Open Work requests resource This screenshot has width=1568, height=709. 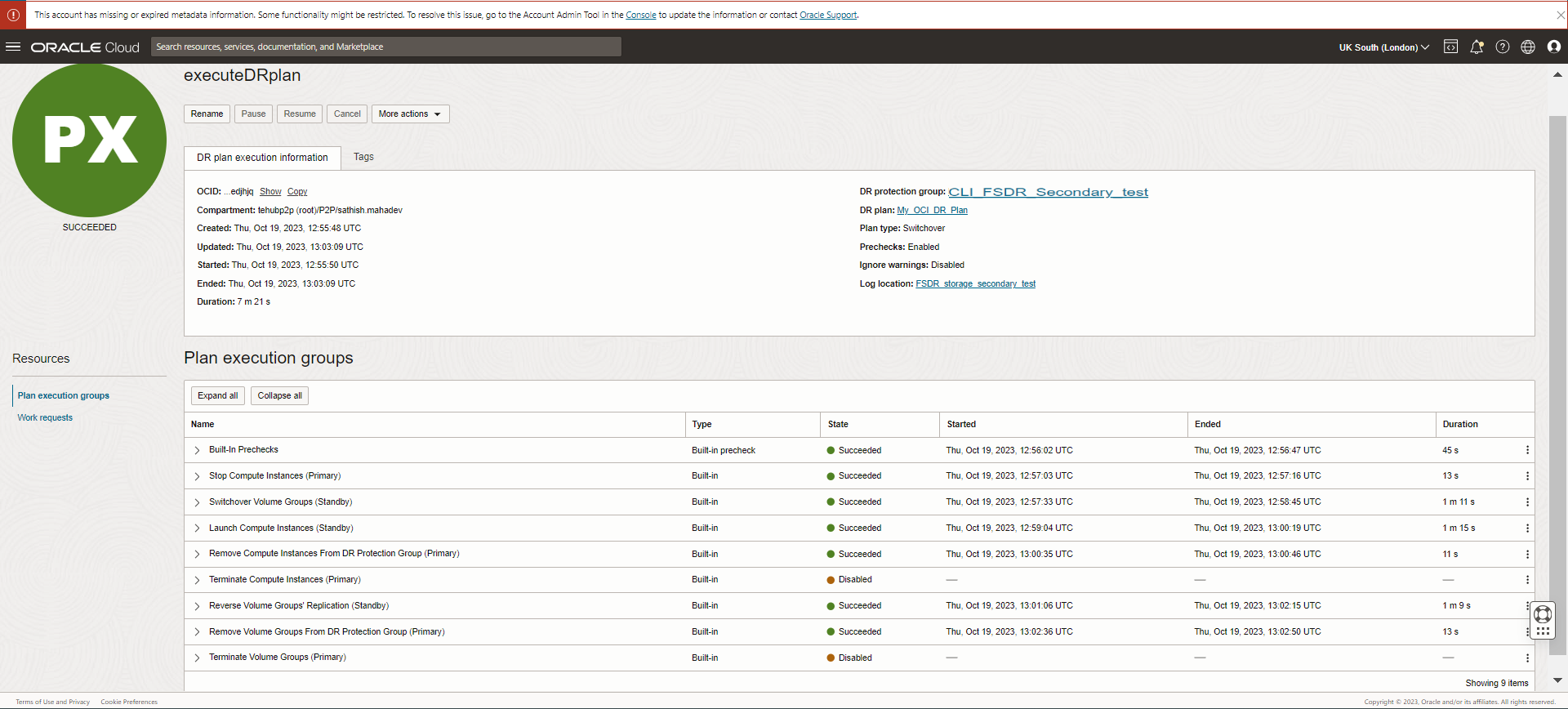click(x=45, y=417)
